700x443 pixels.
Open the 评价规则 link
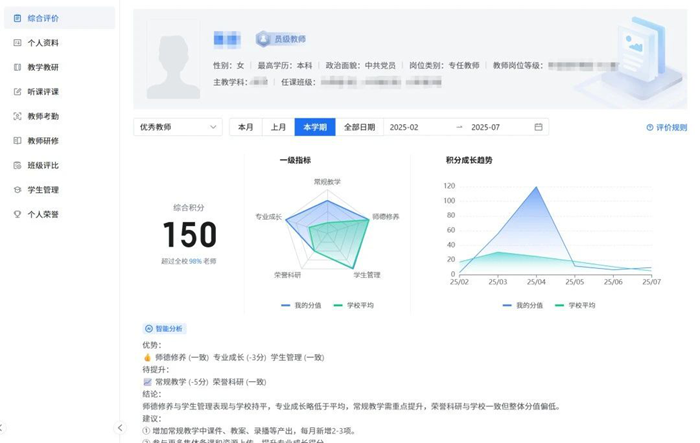coord(667,128)
